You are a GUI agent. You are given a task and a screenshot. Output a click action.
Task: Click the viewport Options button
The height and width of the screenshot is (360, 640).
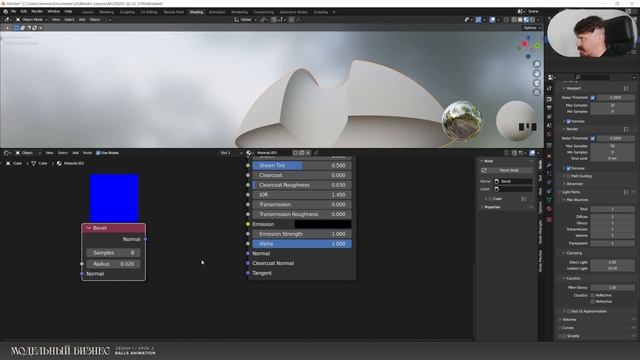[x=531, y=28]
